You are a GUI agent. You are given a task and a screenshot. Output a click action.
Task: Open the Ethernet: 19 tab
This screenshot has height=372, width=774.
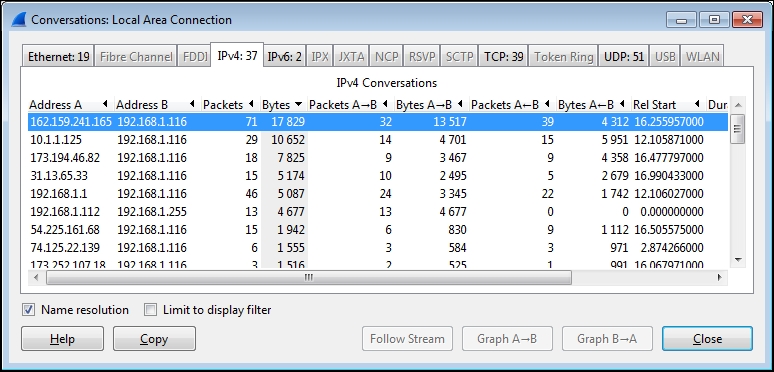pyautogui.click(x=59, y=57)
